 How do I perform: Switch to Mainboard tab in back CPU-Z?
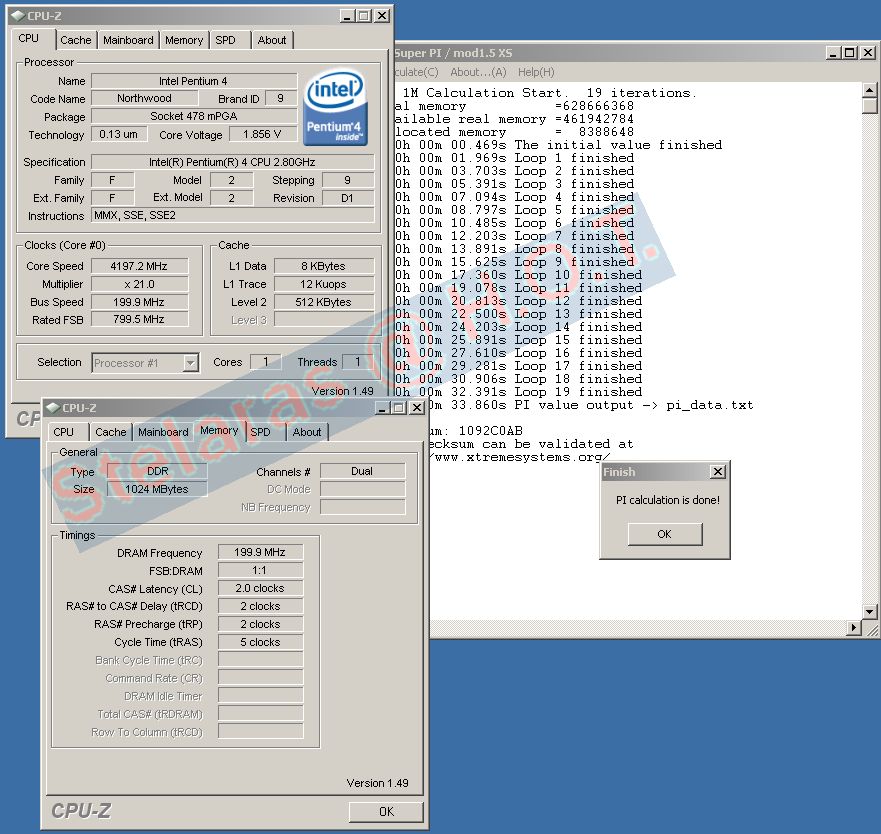(128, 40)
